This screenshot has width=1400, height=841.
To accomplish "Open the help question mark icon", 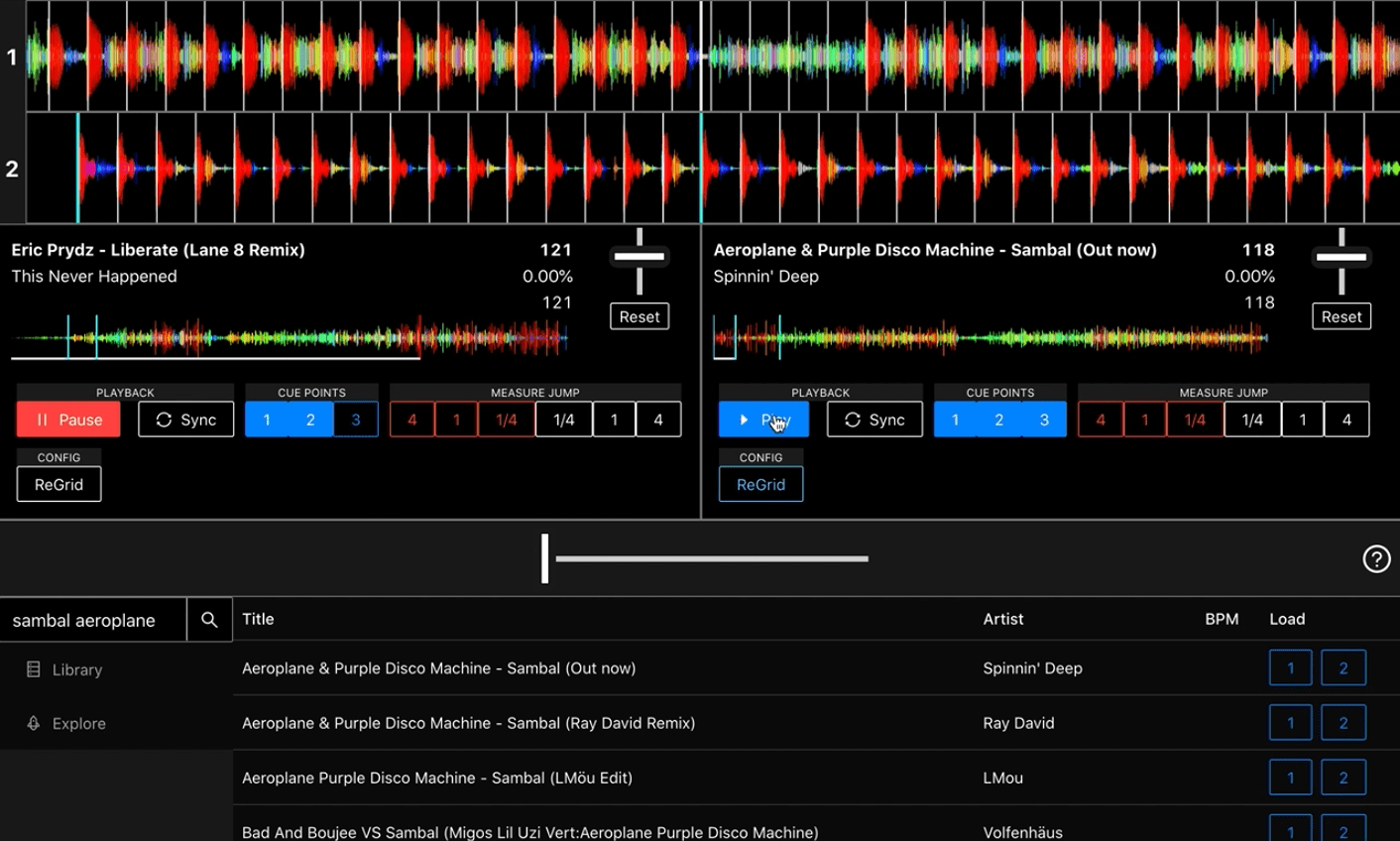I will tap(1376, 558).
